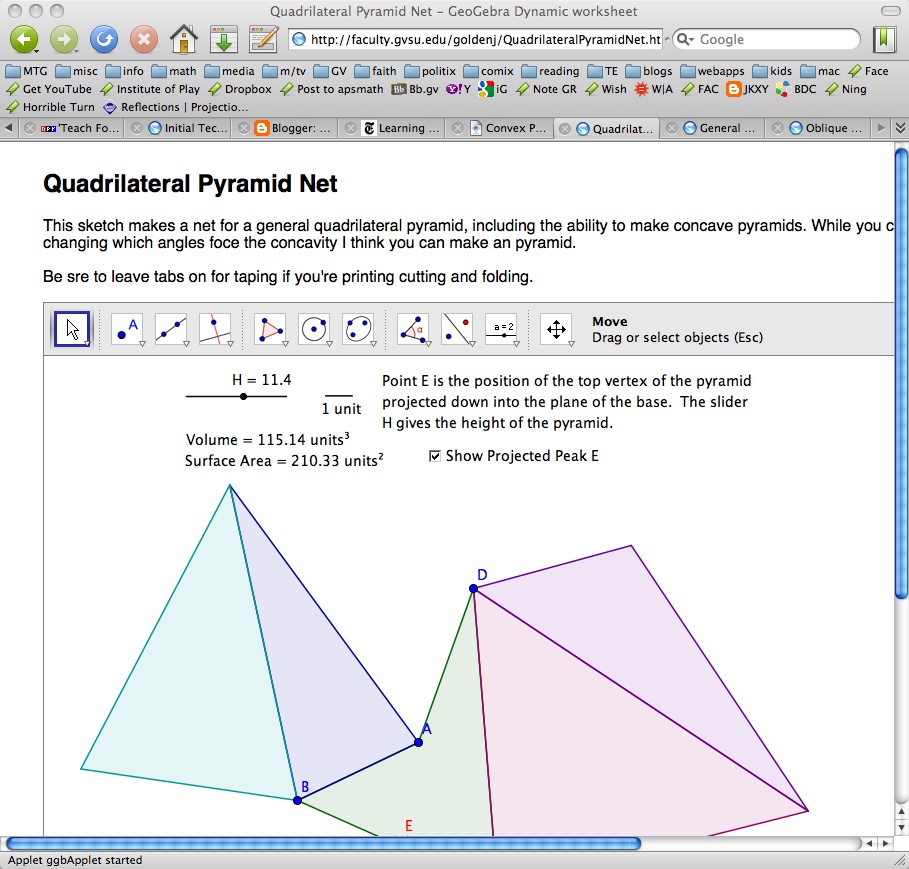Select the Perpendicular Line tool
The image size is (909, 869).
[216, 328]
